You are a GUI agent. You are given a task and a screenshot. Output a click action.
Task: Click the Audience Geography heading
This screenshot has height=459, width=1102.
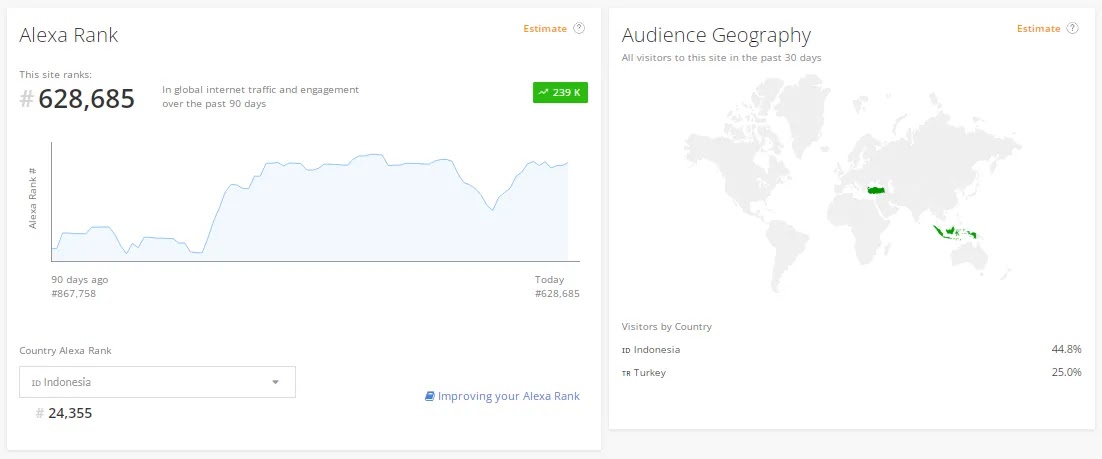716,36
